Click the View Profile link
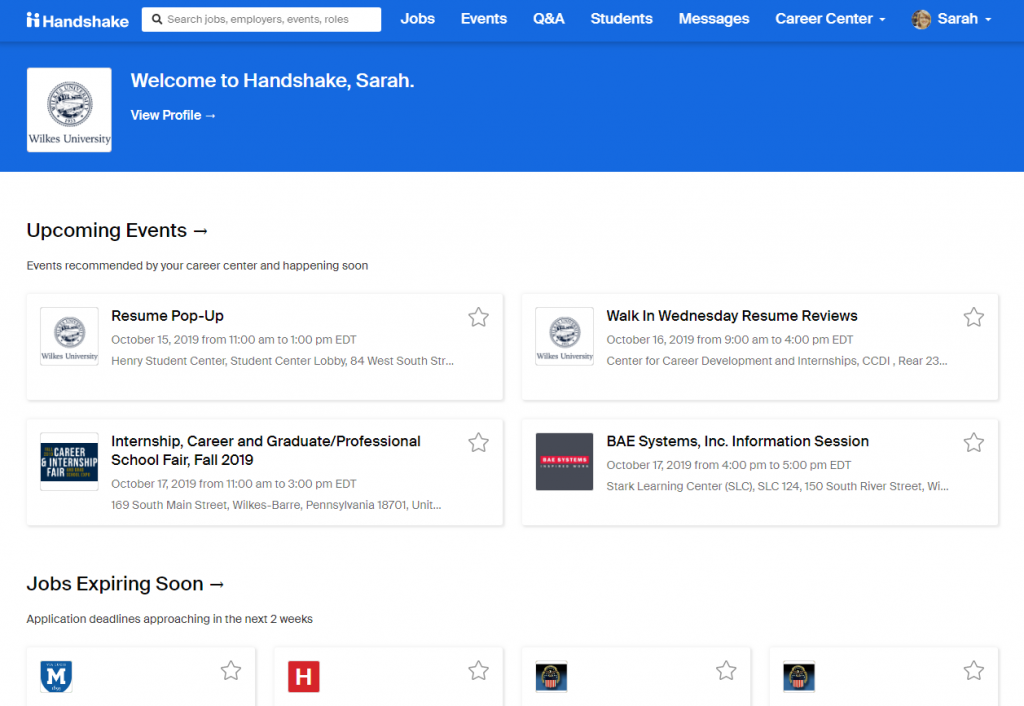This screenshot has width=1024, height=706. (173, 116)
